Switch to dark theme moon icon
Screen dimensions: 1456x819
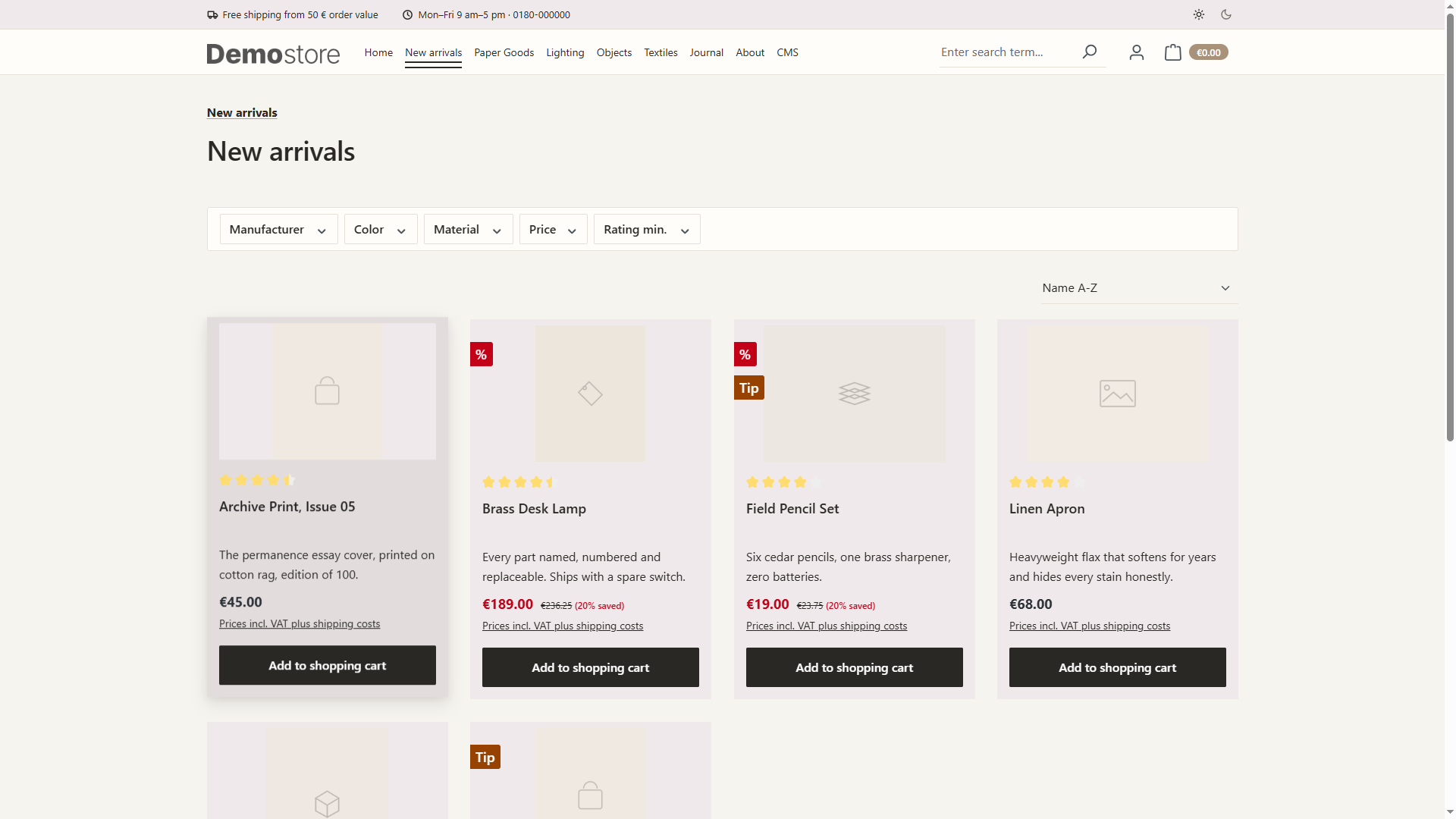pos(1226,14)
